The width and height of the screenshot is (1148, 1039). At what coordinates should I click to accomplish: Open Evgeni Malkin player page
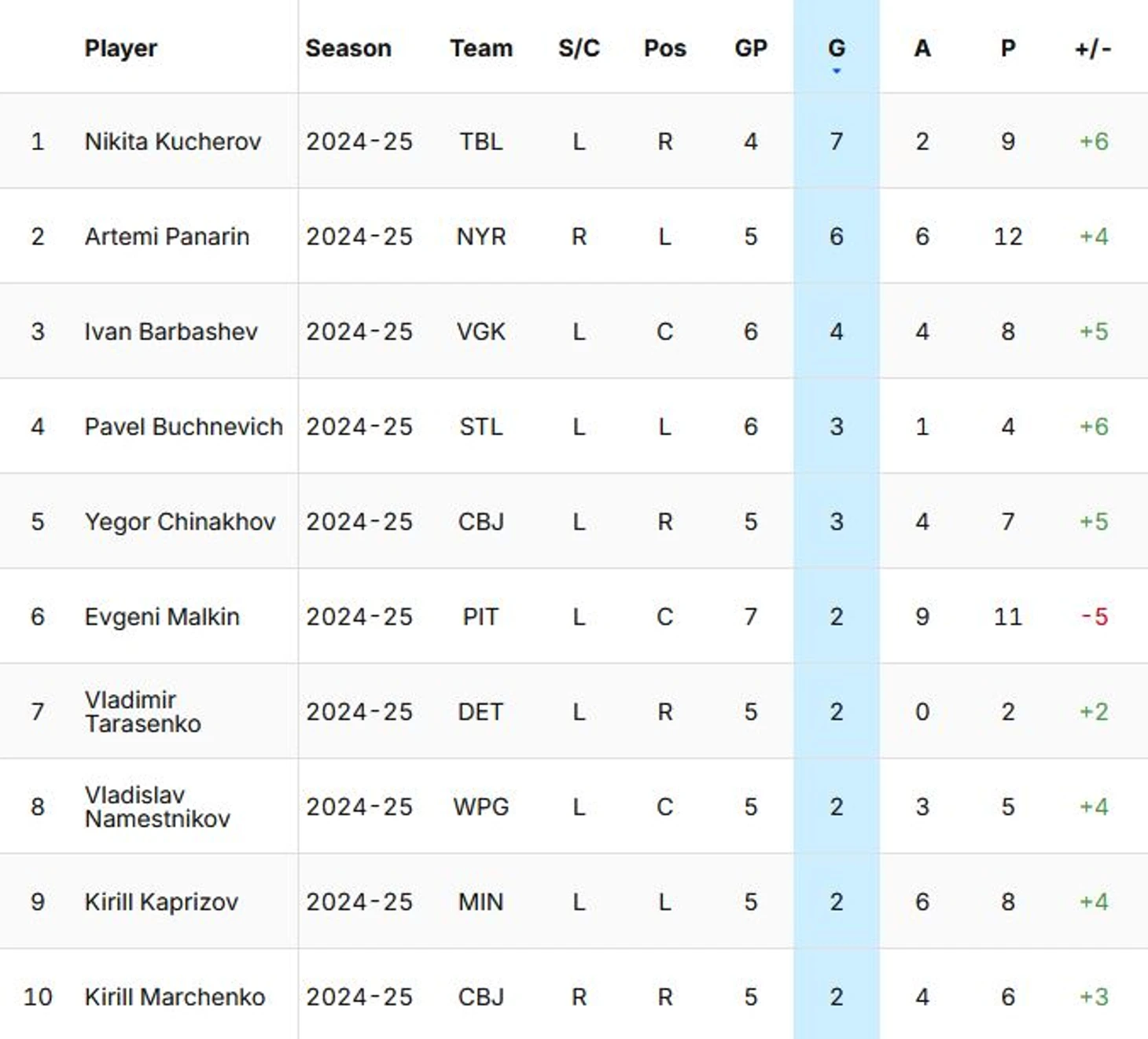162,617
